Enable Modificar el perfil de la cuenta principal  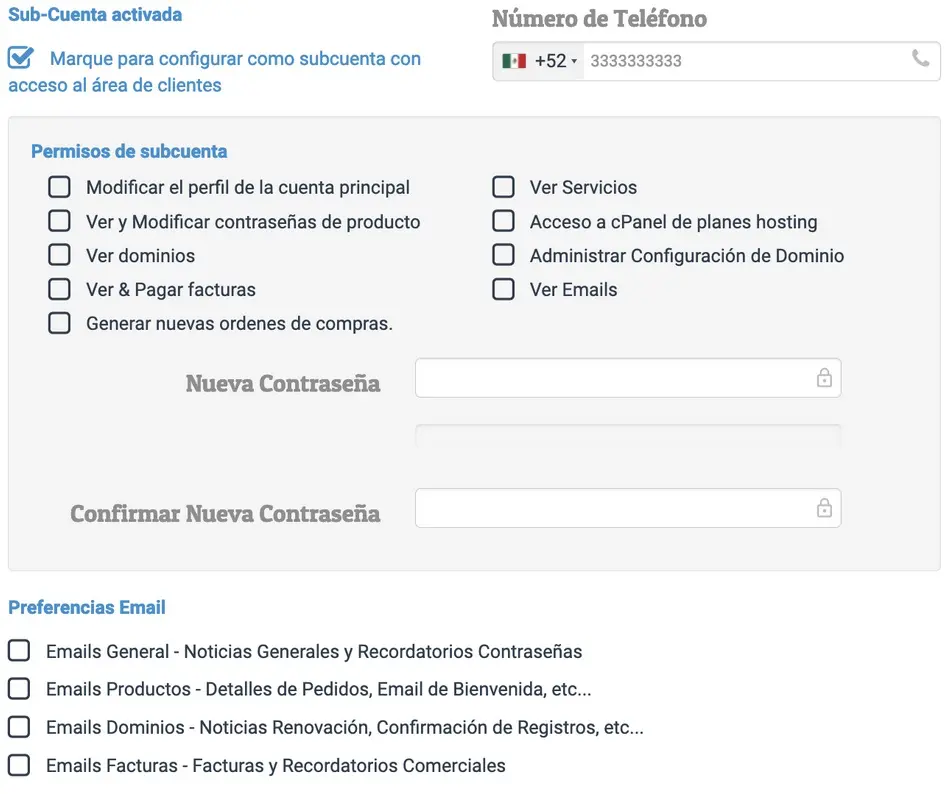pyautogui.click(x=59, y=187)
